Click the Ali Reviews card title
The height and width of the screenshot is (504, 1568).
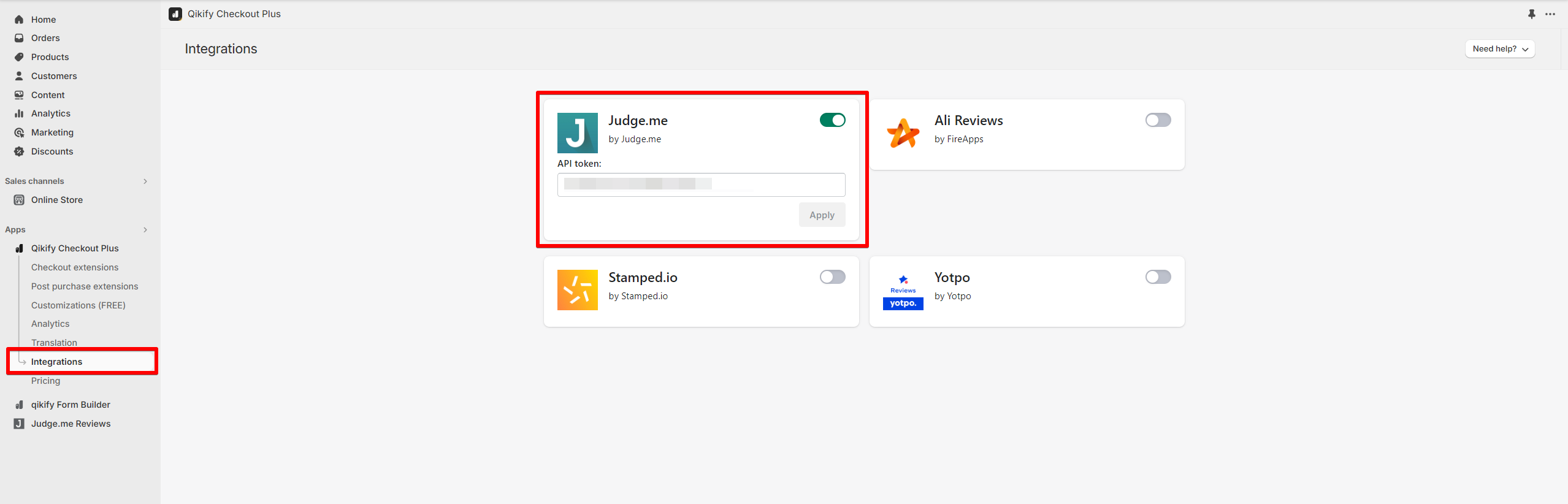point(969,121)
